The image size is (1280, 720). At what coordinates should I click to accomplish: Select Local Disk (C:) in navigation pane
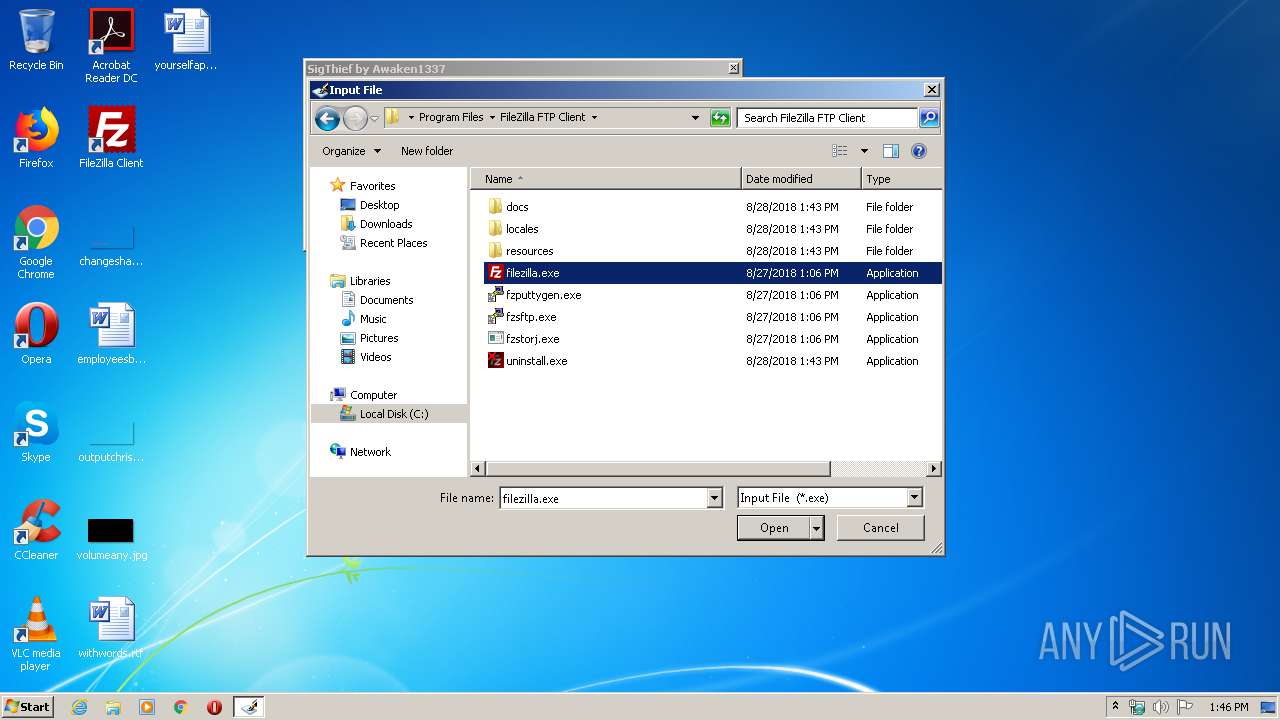point(388,414)
